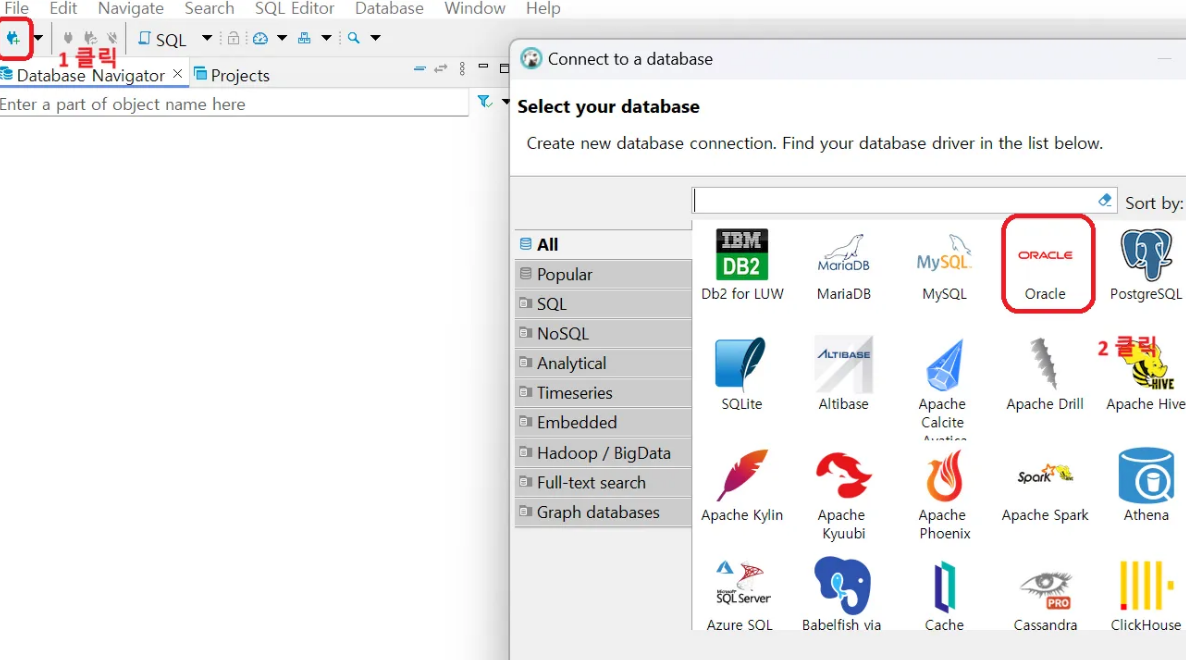The width and height of the screenshot is (1186, 660).
Task: Open the Edit menu
Action: 63,8
